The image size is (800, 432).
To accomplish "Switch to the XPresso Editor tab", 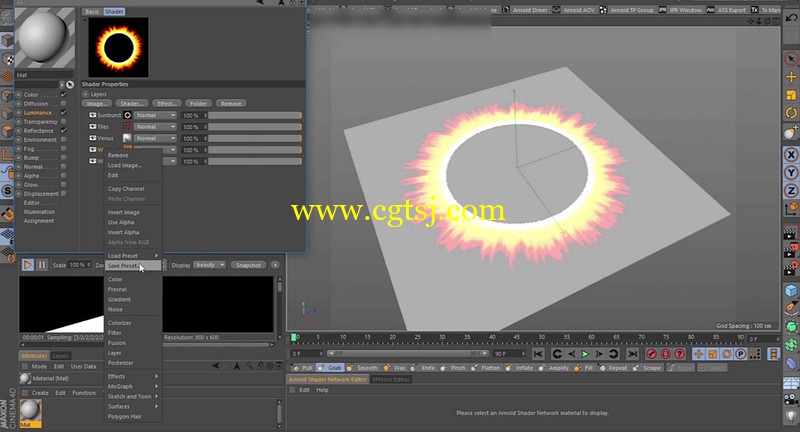I will click(x=391, y=379).
